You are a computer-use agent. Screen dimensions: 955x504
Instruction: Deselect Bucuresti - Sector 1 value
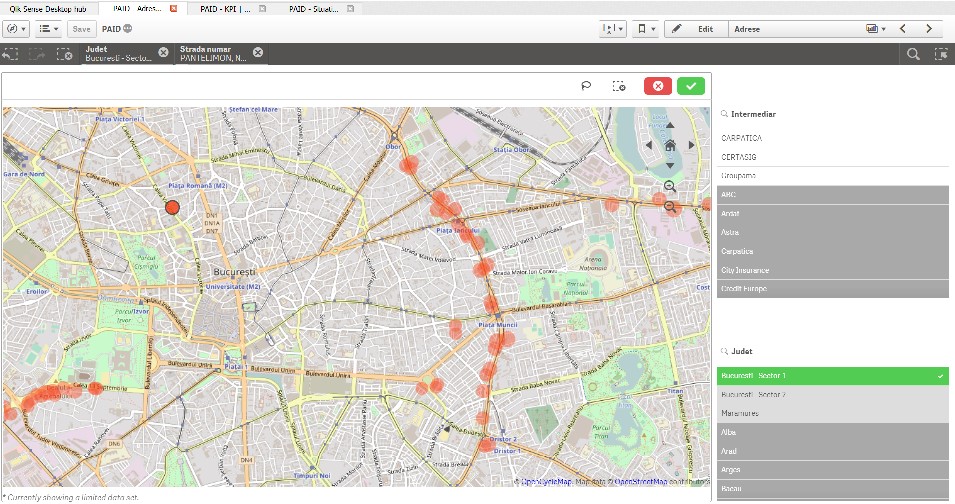(x=833, y=376)
